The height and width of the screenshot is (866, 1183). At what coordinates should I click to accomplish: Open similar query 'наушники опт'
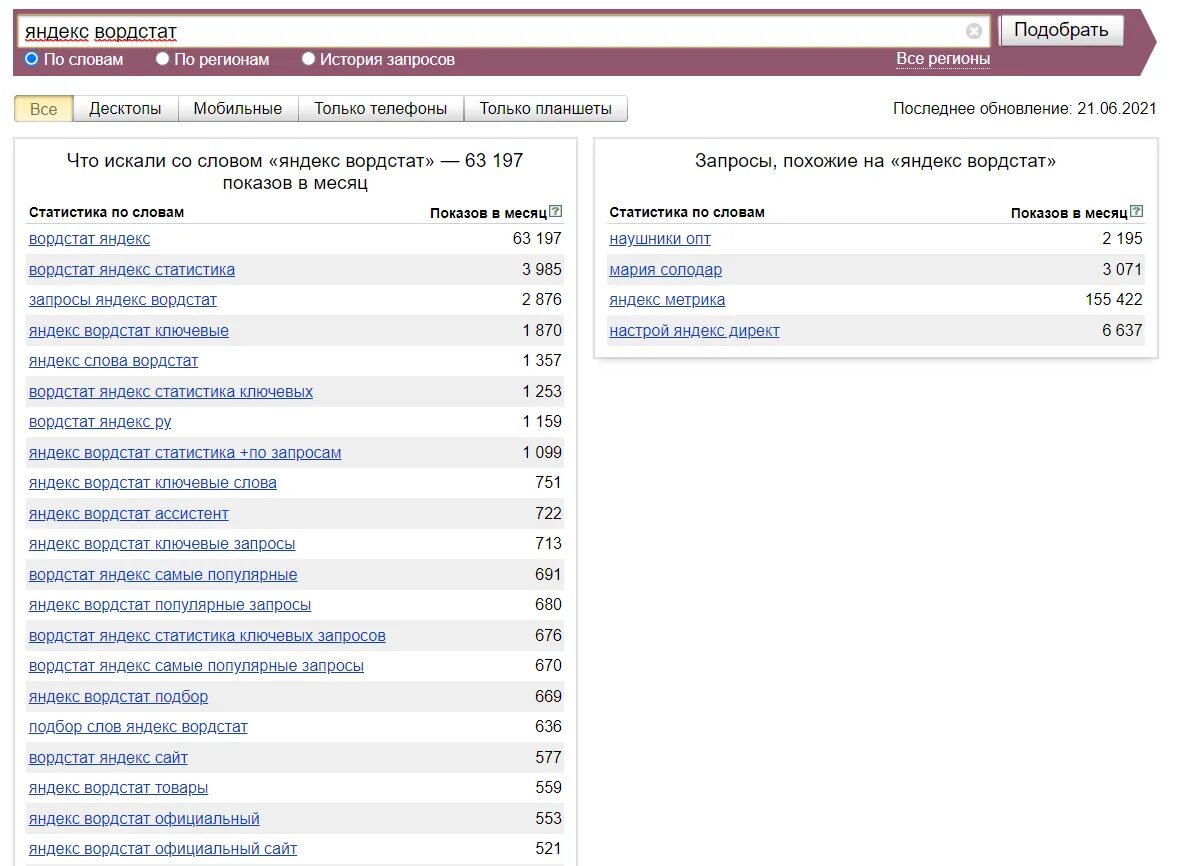(x=659, y=239)
